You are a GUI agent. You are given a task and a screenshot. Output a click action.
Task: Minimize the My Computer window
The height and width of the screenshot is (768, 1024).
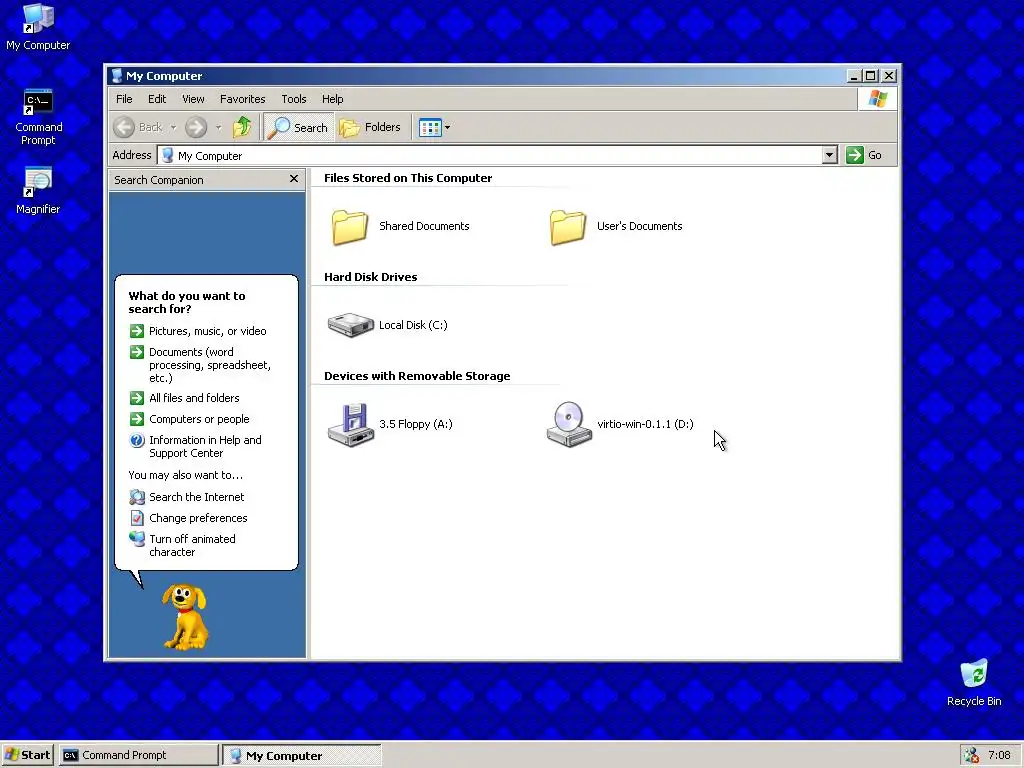pos(854,76)
